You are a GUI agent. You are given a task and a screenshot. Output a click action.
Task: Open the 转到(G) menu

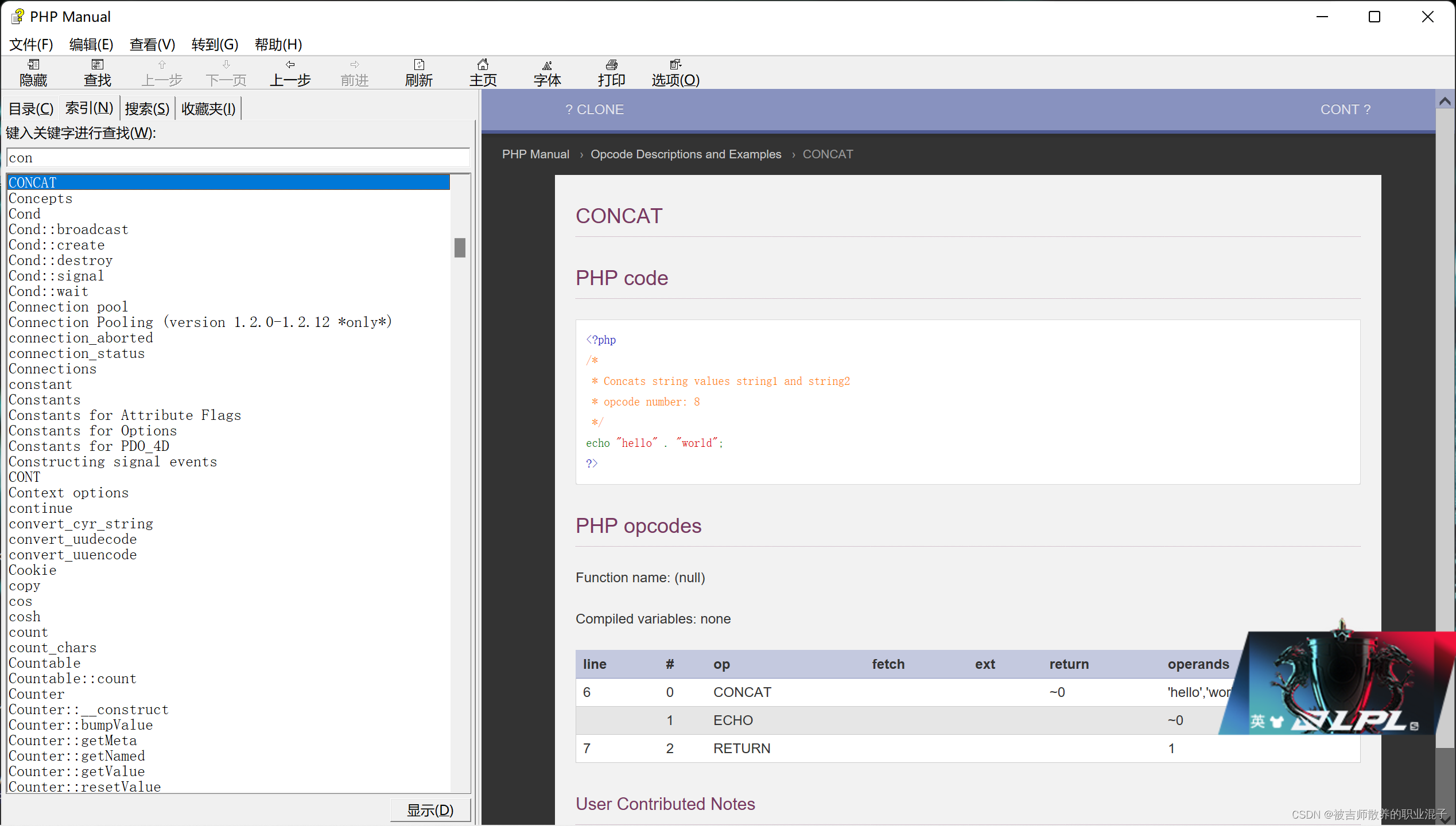[x=214, y=44]
